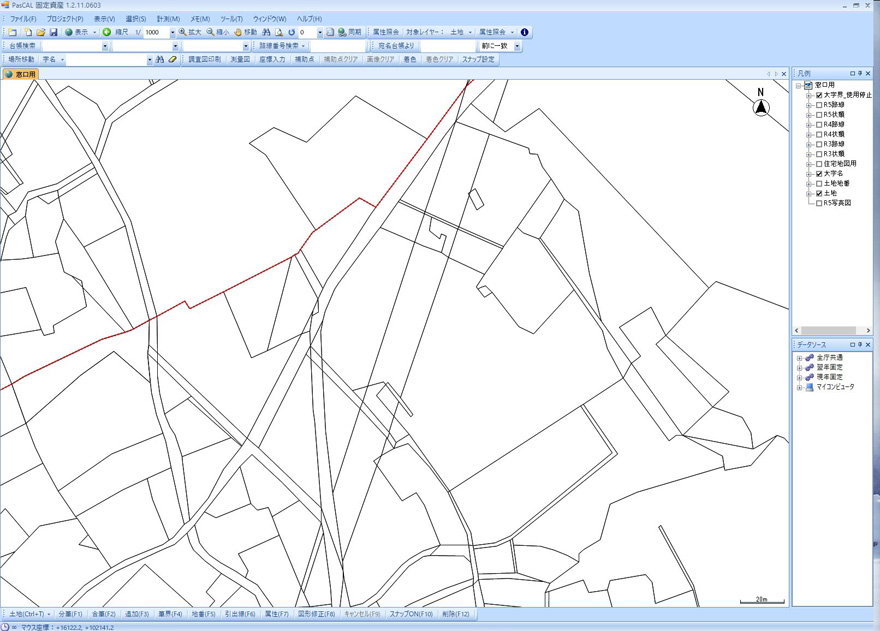880x631 pixels.
Task: Click the open folder icon in toolbar
Action: [40, 33]
